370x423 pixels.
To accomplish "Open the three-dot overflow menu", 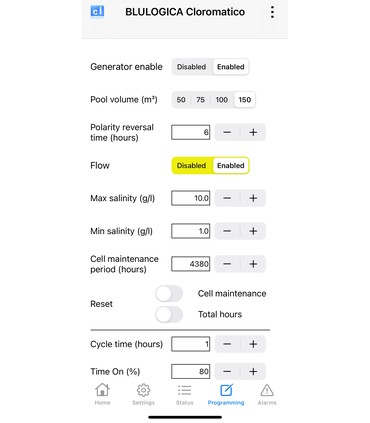I will [x=272, y=12].
